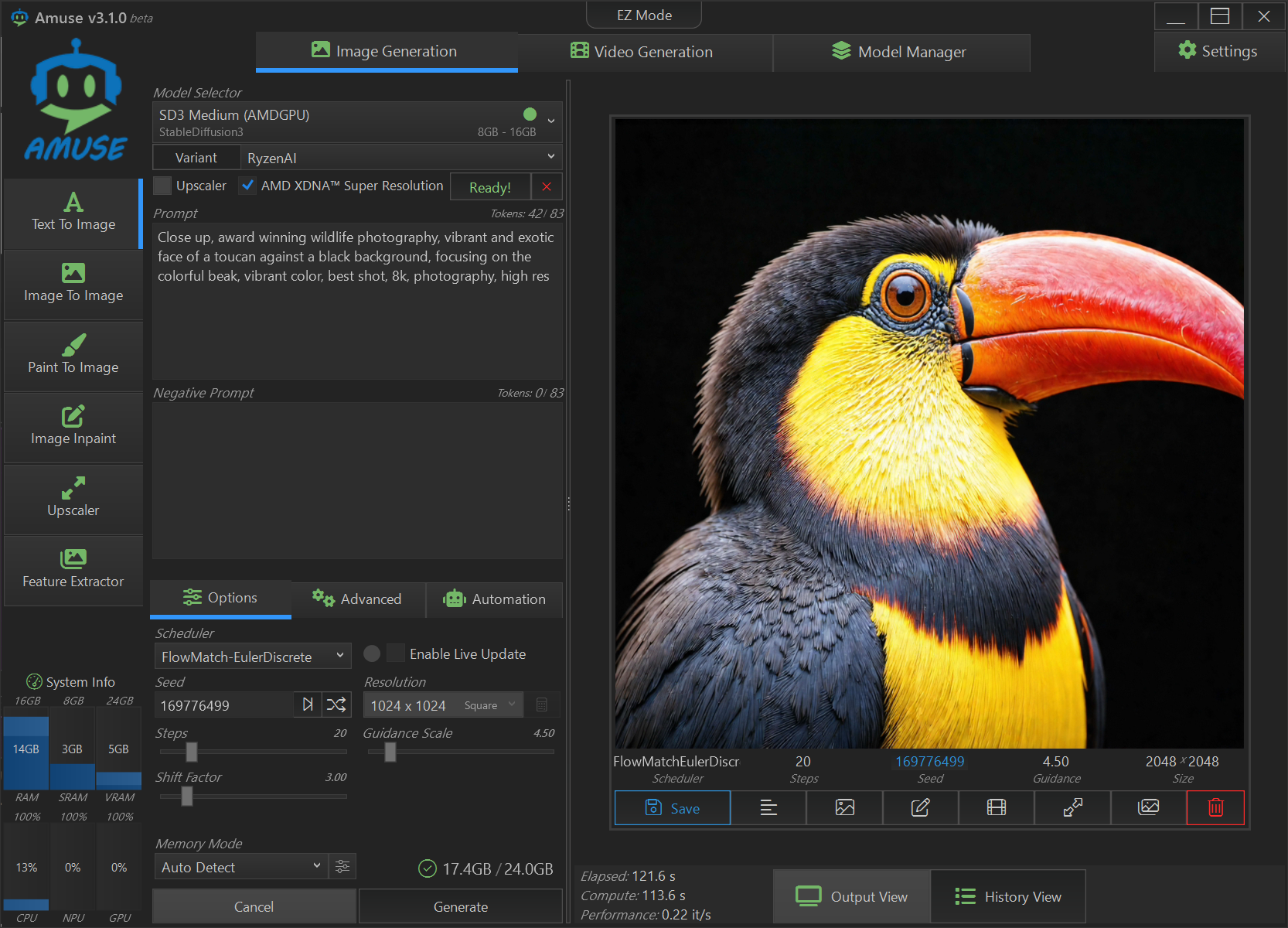This screenshot has width=1288, height=928.
Task: Open the Advanced options tab
Action: (358, 599)
